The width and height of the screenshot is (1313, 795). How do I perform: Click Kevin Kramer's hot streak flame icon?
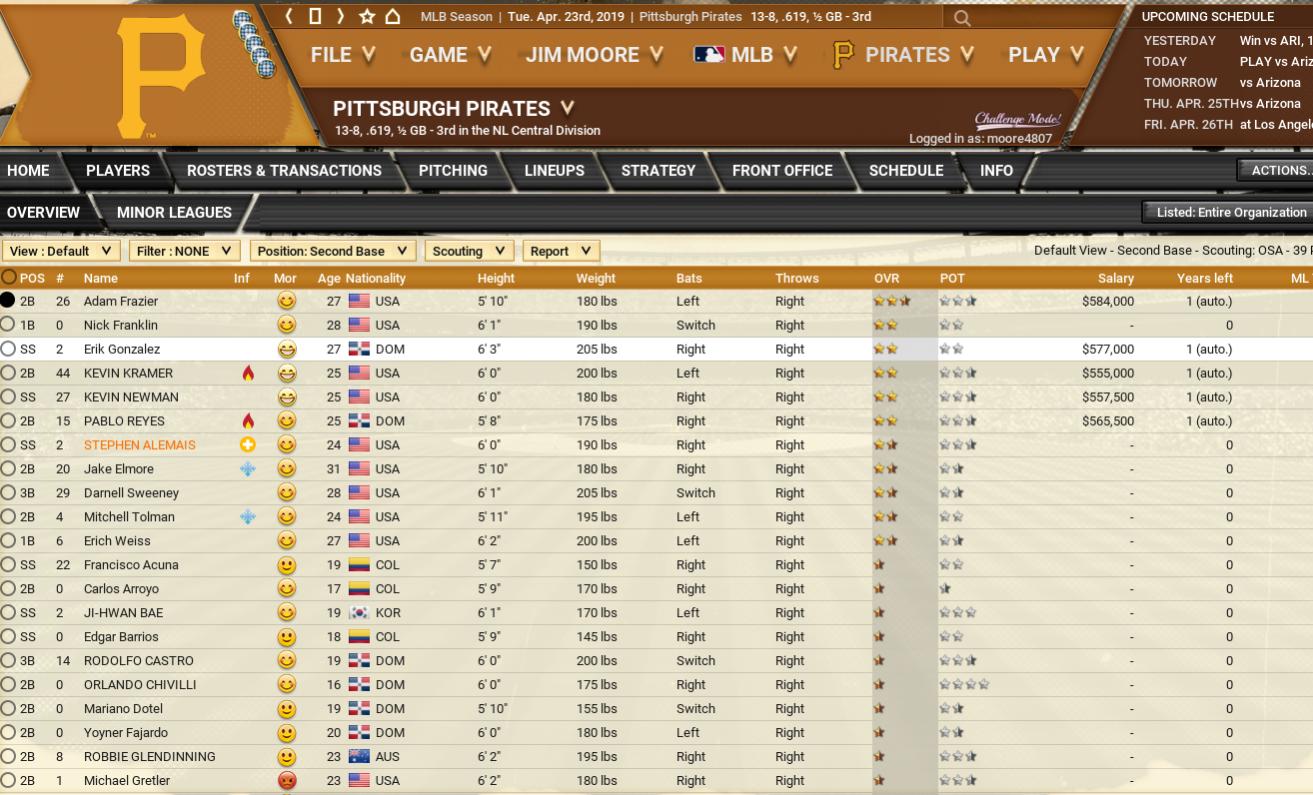pos(248,373)
